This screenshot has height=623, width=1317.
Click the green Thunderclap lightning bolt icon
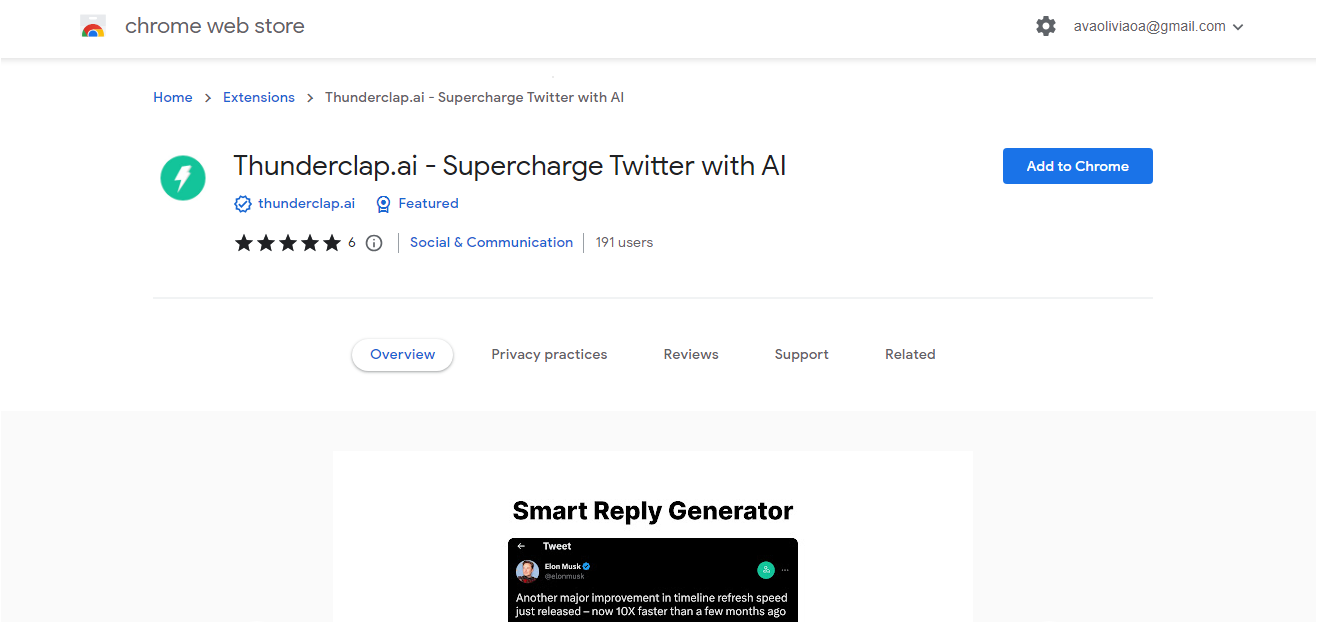click(183, 178)
